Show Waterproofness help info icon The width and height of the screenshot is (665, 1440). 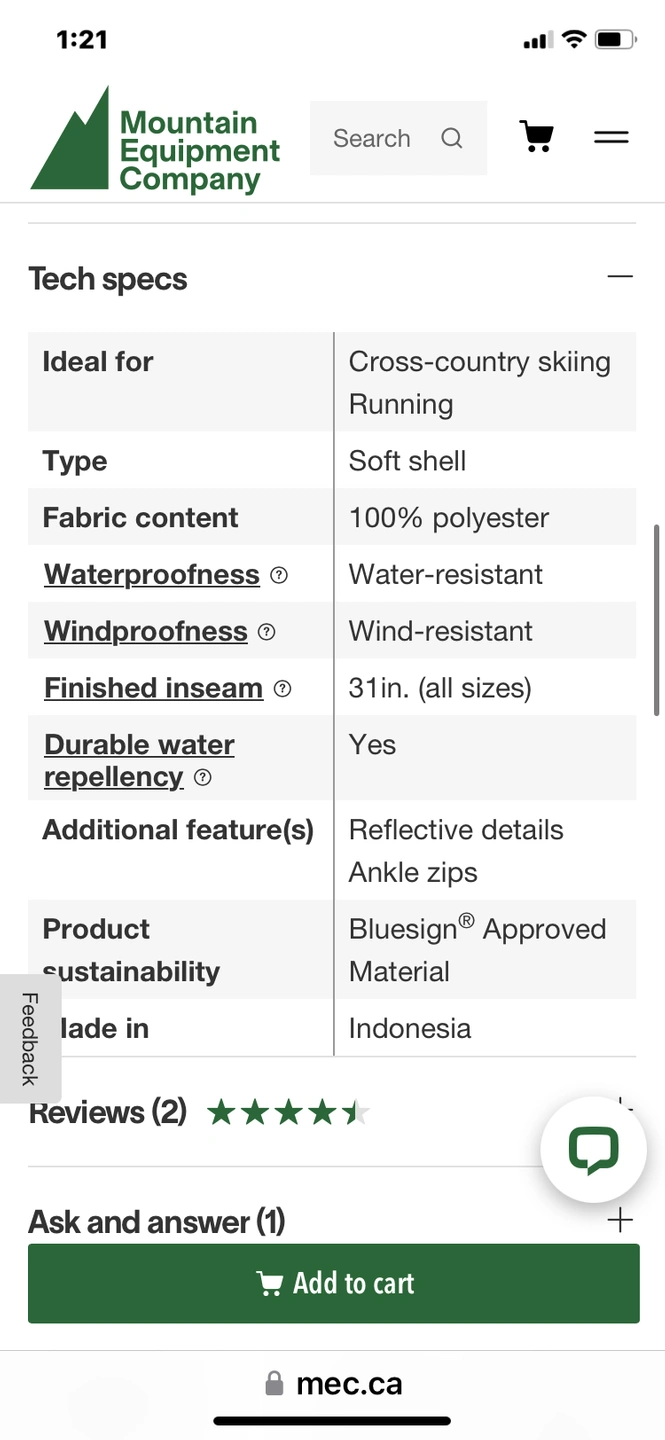coord(280,575)
